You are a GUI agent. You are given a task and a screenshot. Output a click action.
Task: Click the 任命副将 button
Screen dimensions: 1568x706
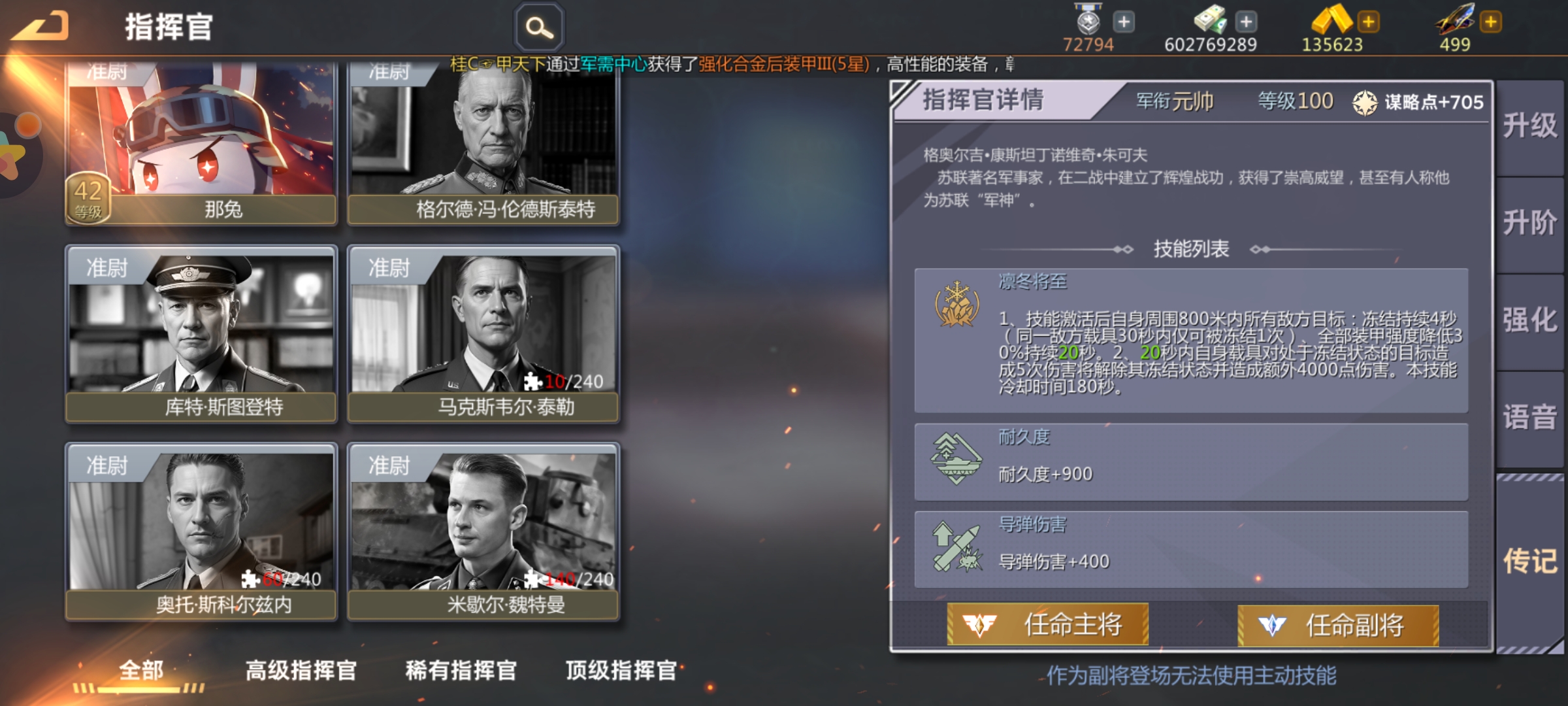coord(1338,625)
